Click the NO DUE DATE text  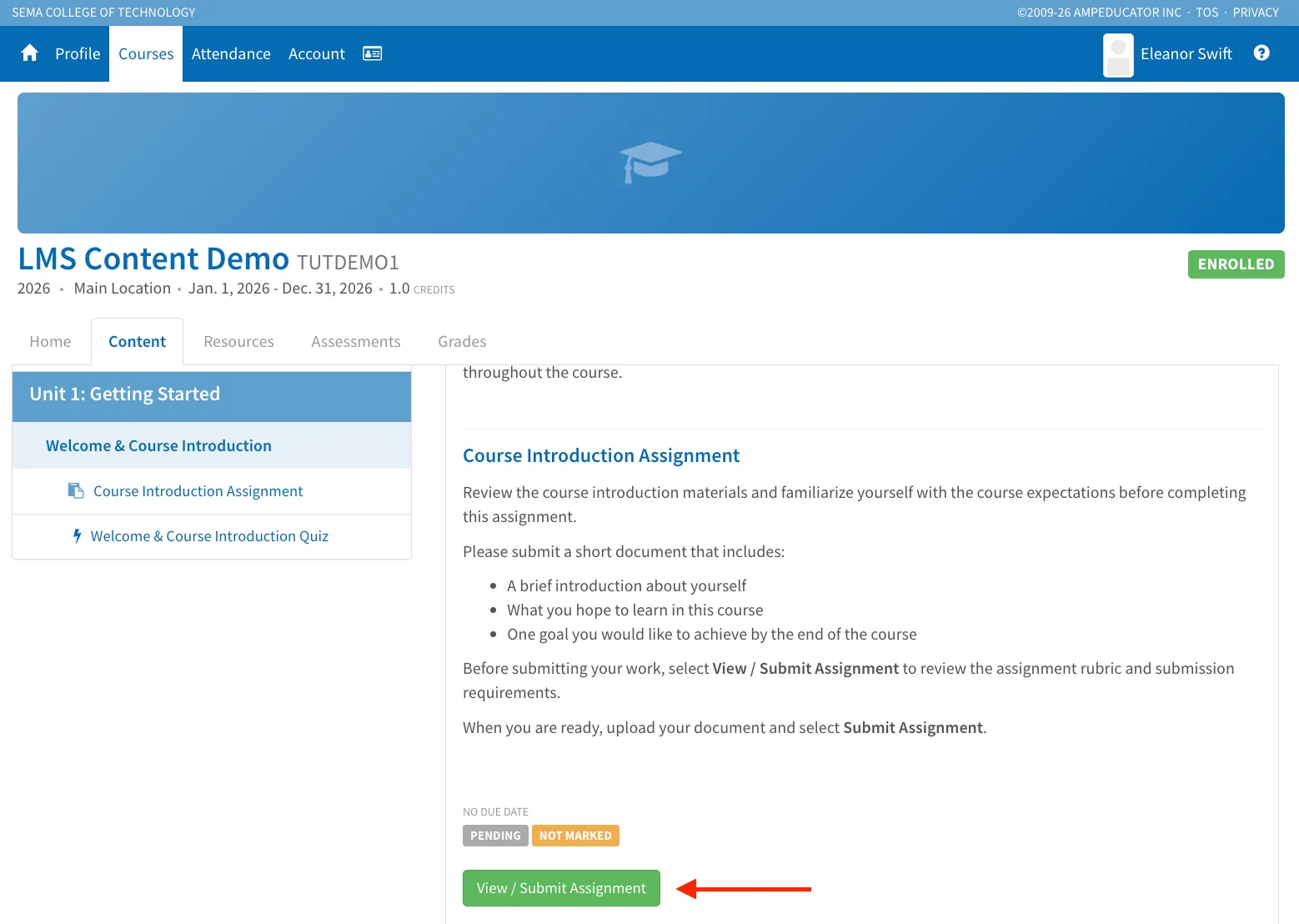coord(495,812)
